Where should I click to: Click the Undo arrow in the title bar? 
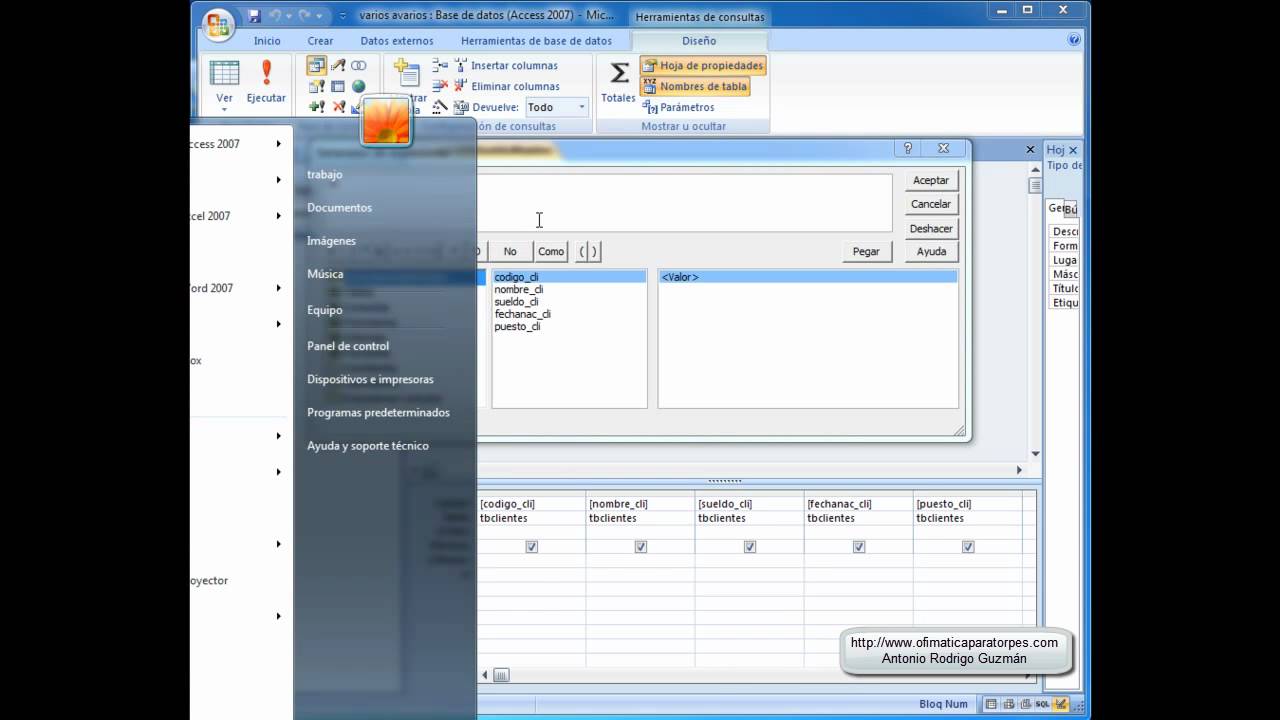(274, 16)
